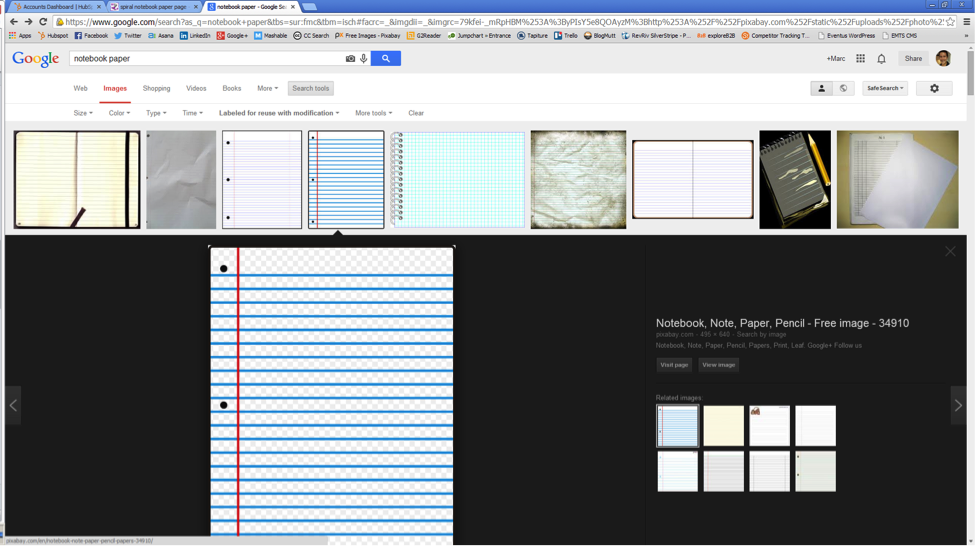Click the camera search-by-image icon
The height and width of the screenshot is (546, 975).
click(350, 59)
